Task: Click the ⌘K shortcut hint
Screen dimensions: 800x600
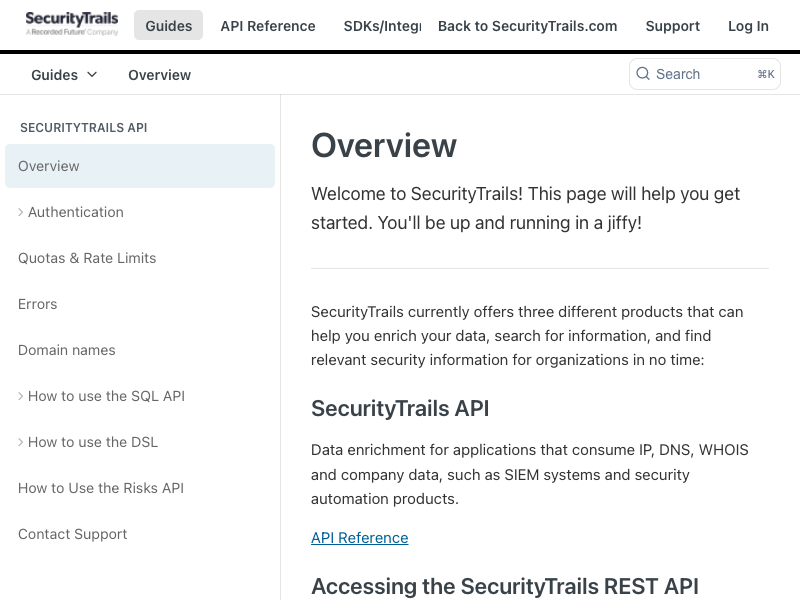Action: 766,74
